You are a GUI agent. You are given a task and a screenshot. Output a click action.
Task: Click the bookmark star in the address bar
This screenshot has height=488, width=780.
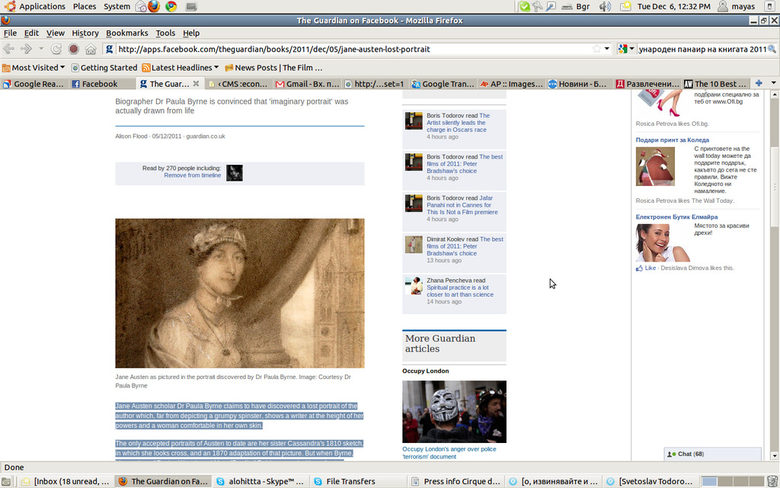coord(596,49)
